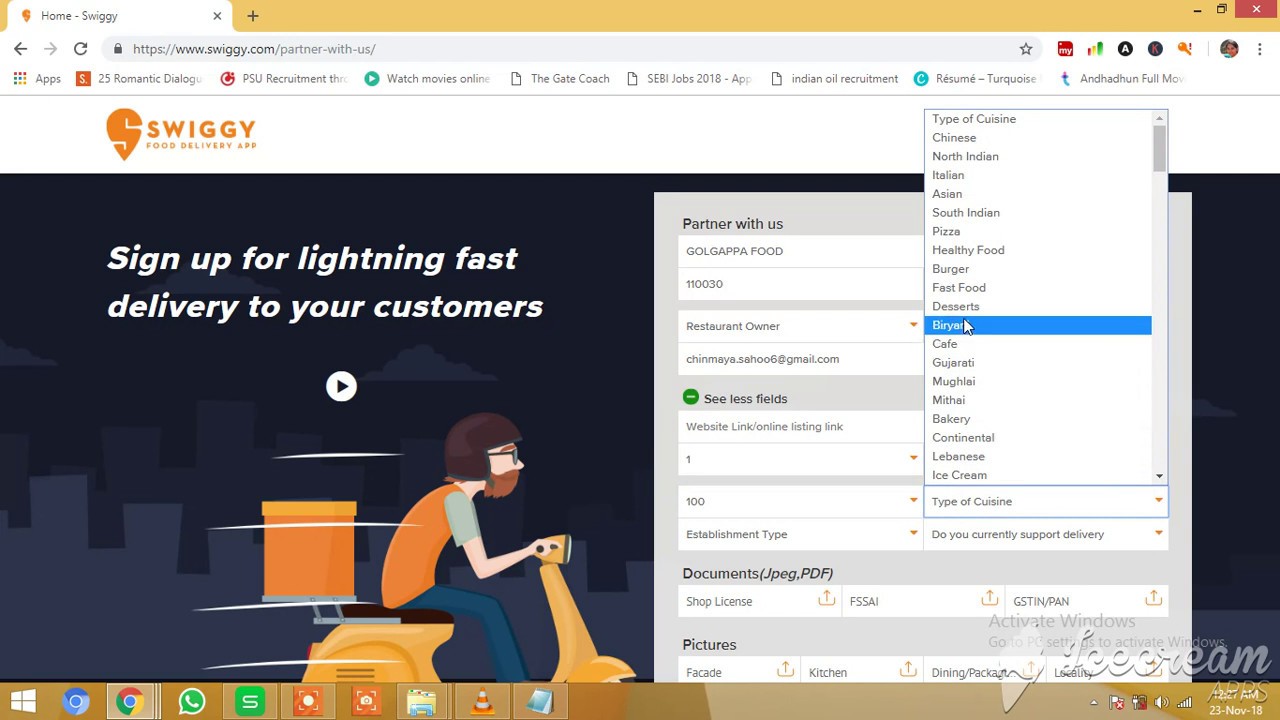Image resolution: width=1280 pixels, height=720 pixels.
Task: Open 'The Gate Coach' bookmark
Action: 559,78
